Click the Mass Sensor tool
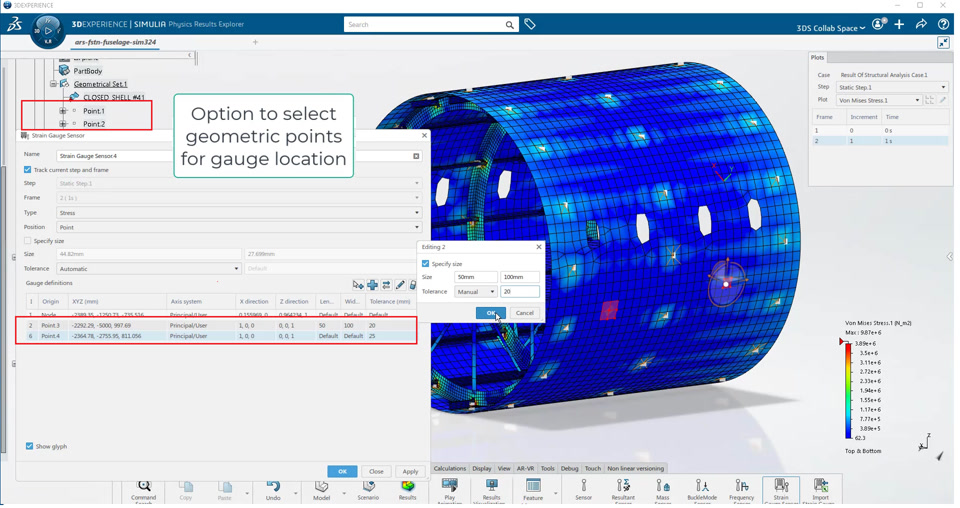960x508 pixels. pos(663,490)
